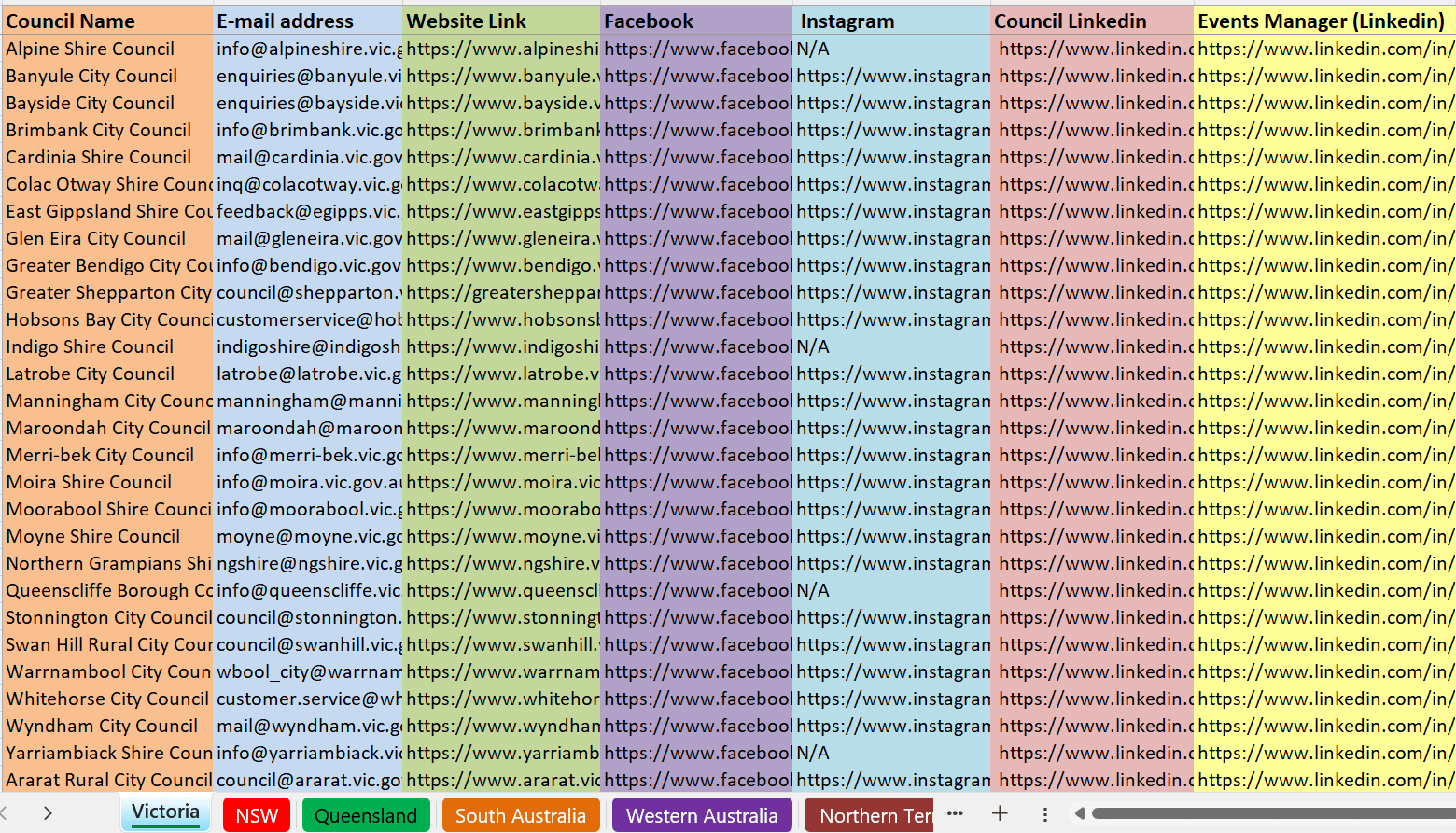Select the Merri-bek City Council cell
This screenshot has height=833, width=1456.
click(106, 455)
